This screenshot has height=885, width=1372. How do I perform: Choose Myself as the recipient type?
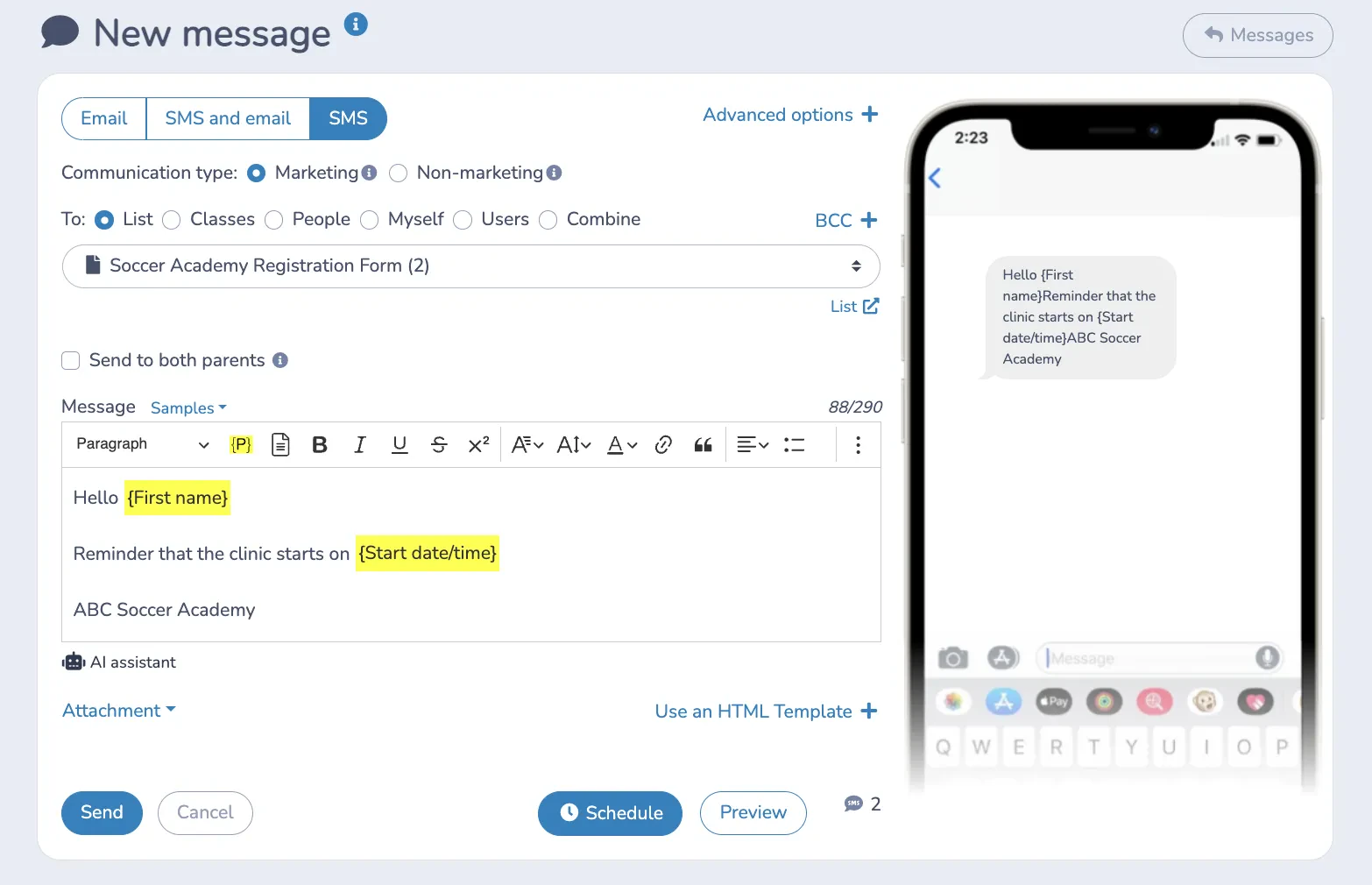[x=370, y=220]
